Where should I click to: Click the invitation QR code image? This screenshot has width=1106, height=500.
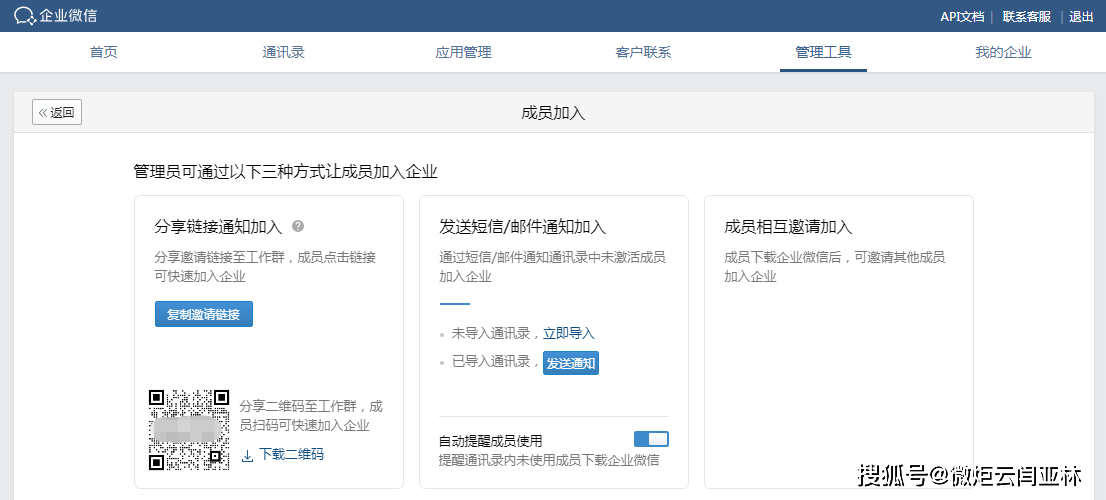click(189, 430)
